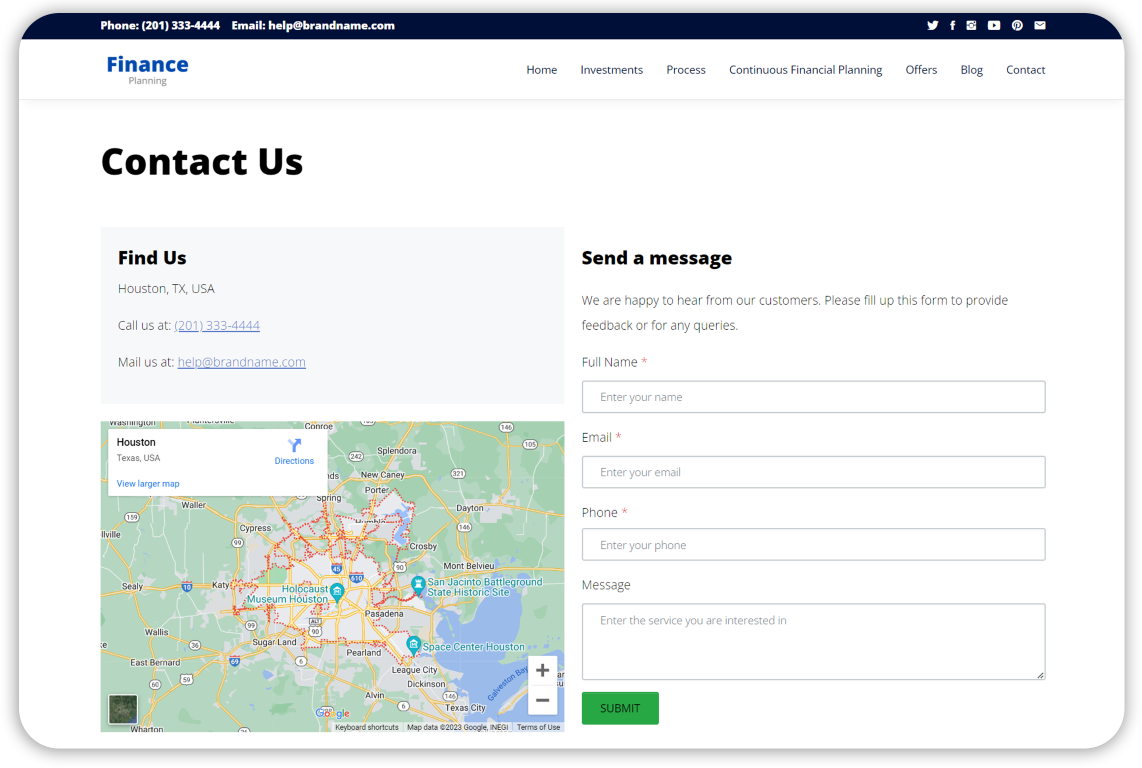Click the Finance Planning logo
This screenshot has width=1142, height=768.
pyautogui.click(x=147, y=70)
